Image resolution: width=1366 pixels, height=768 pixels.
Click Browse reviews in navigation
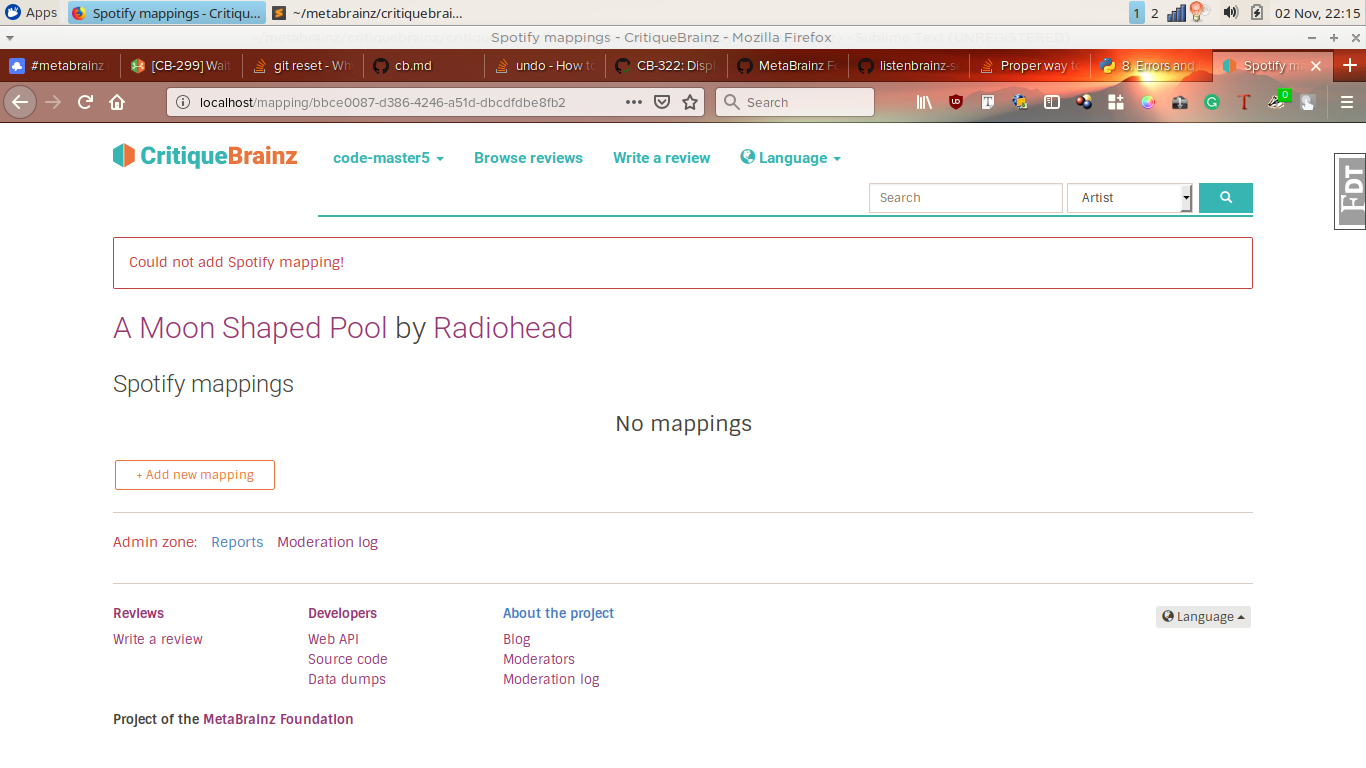(528, 158)
